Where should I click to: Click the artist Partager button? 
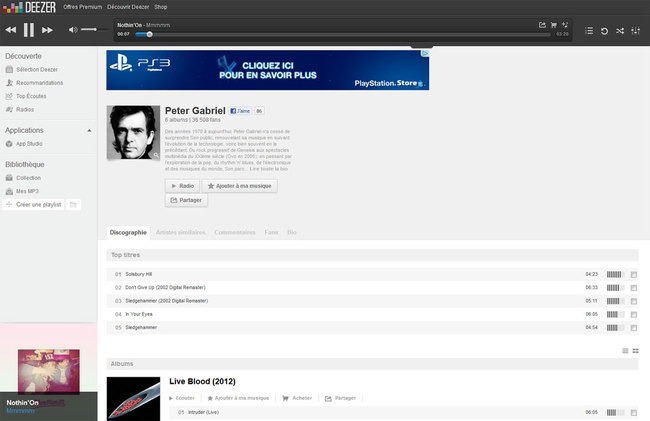point(186,200)
